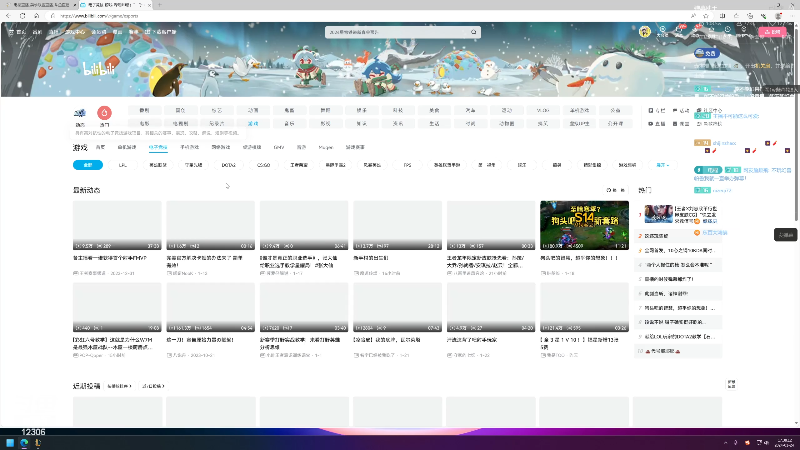Click the refresh button beside 最新动态
The image size is (800, 450).
click(615, 190)
